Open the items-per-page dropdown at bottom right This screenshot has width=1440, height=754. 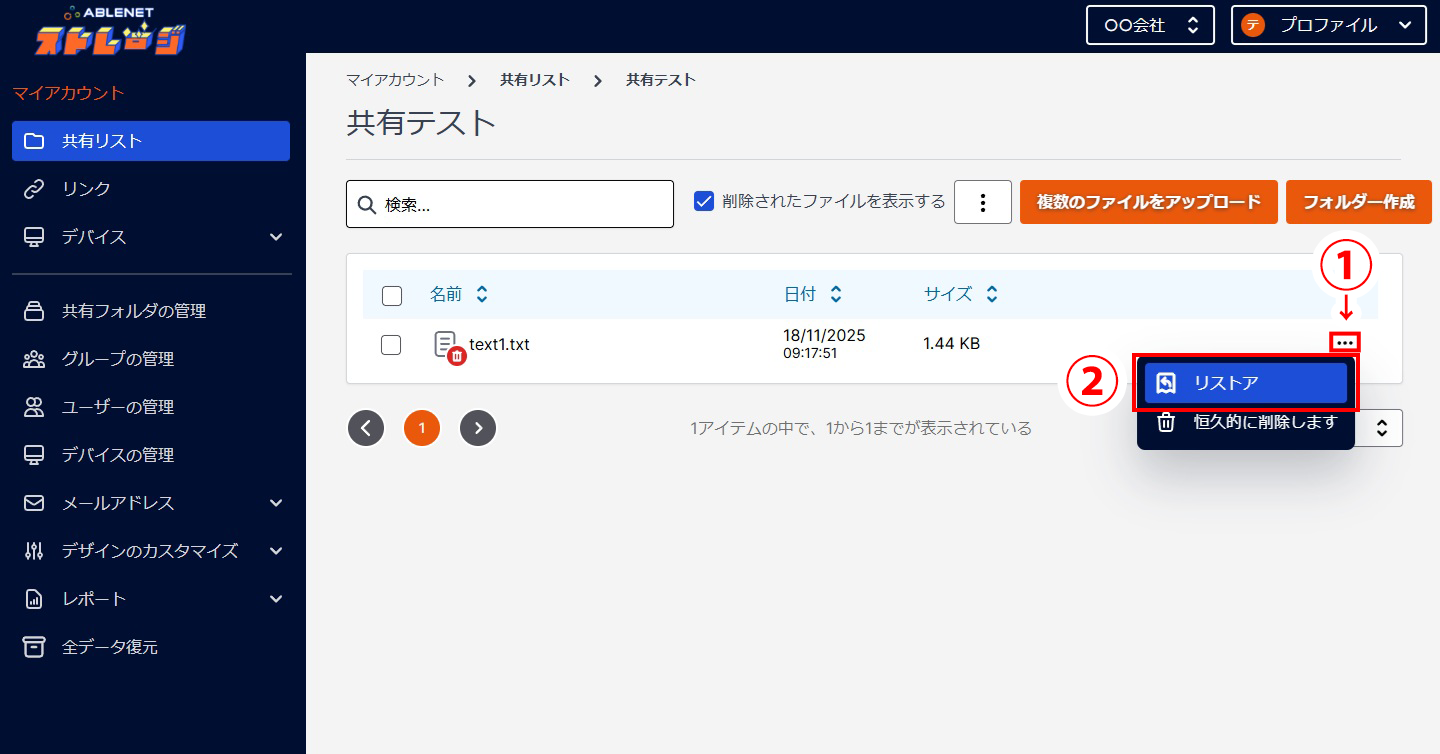pos(1383,427)
